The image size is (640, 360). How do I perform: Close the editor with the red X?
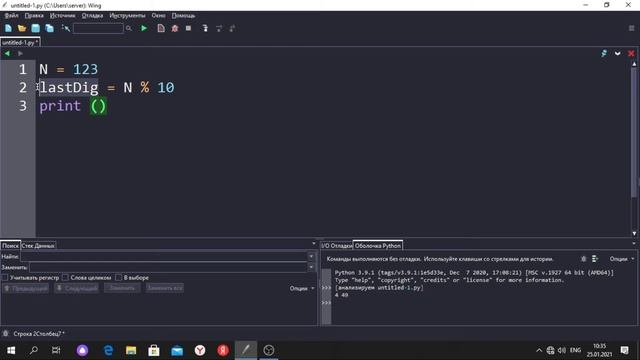click(631, 53)
